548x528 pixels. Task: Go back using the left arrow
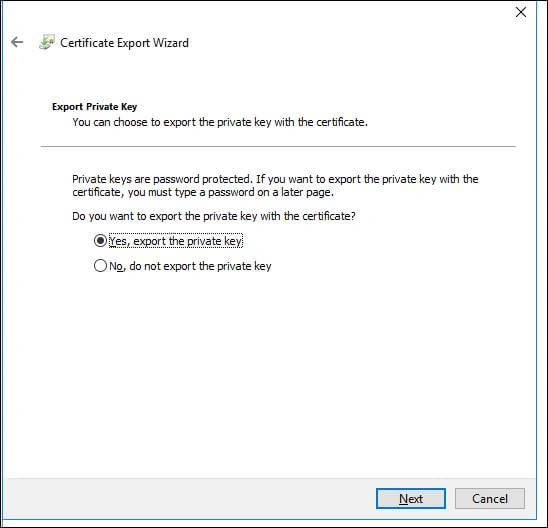17,42
